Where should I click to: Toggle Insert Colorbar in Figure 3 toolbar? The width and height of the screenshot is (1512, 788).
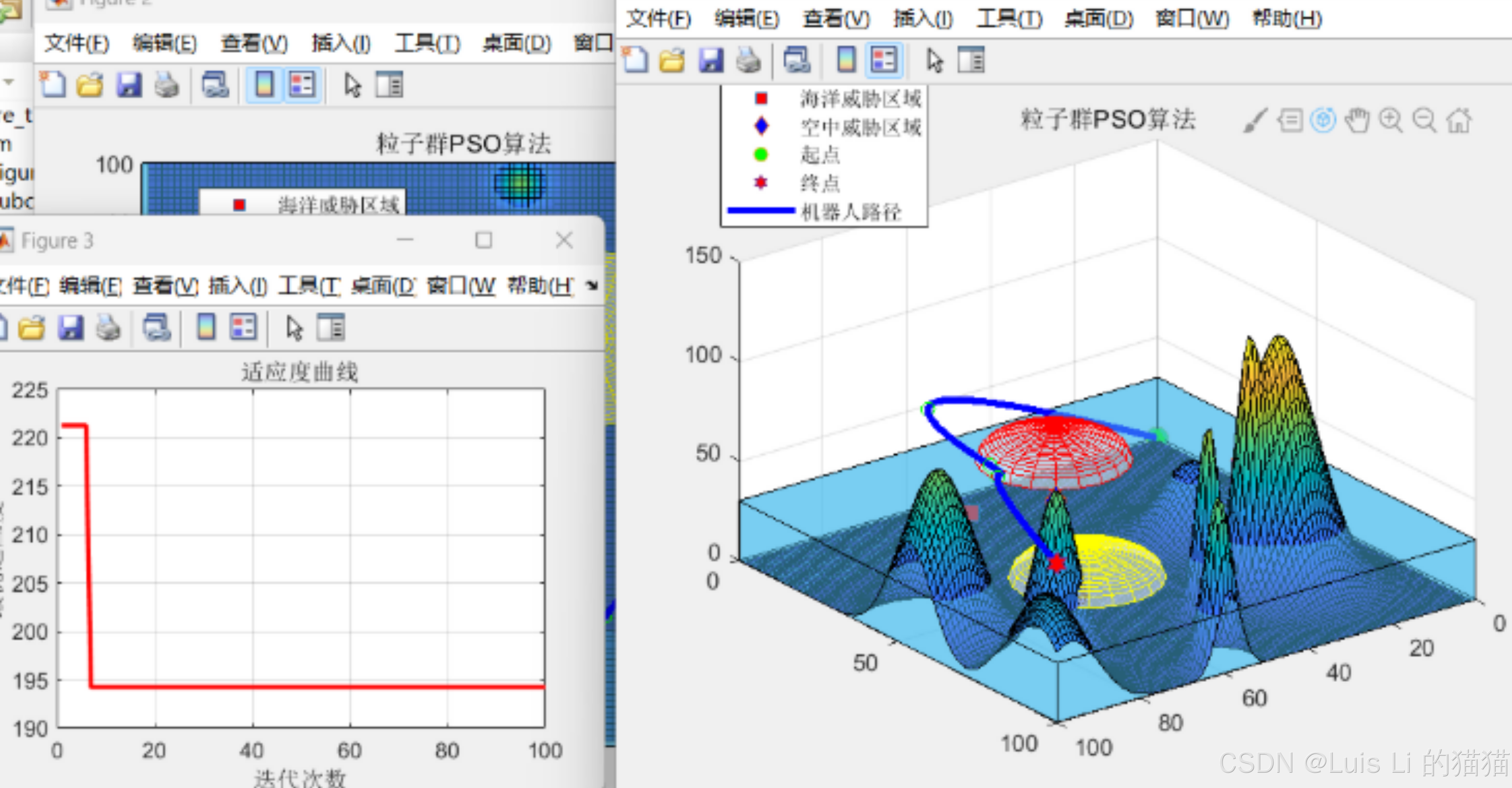point(206,327)
